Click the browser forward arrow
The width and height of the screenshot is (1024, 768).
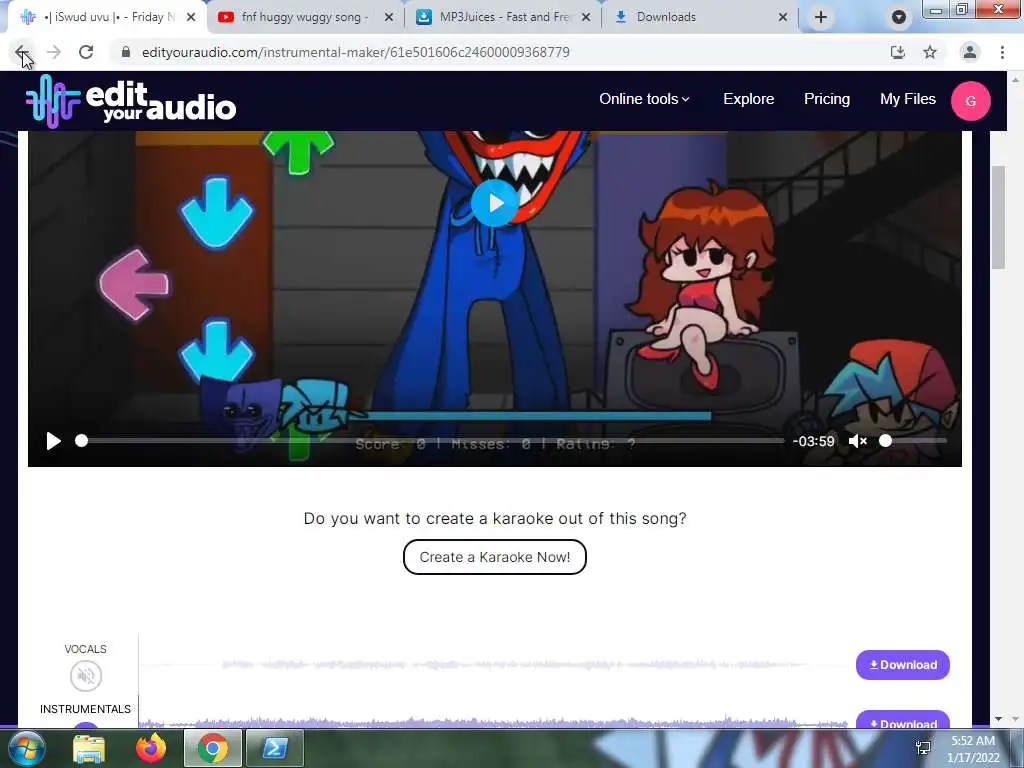pos(54,52)
